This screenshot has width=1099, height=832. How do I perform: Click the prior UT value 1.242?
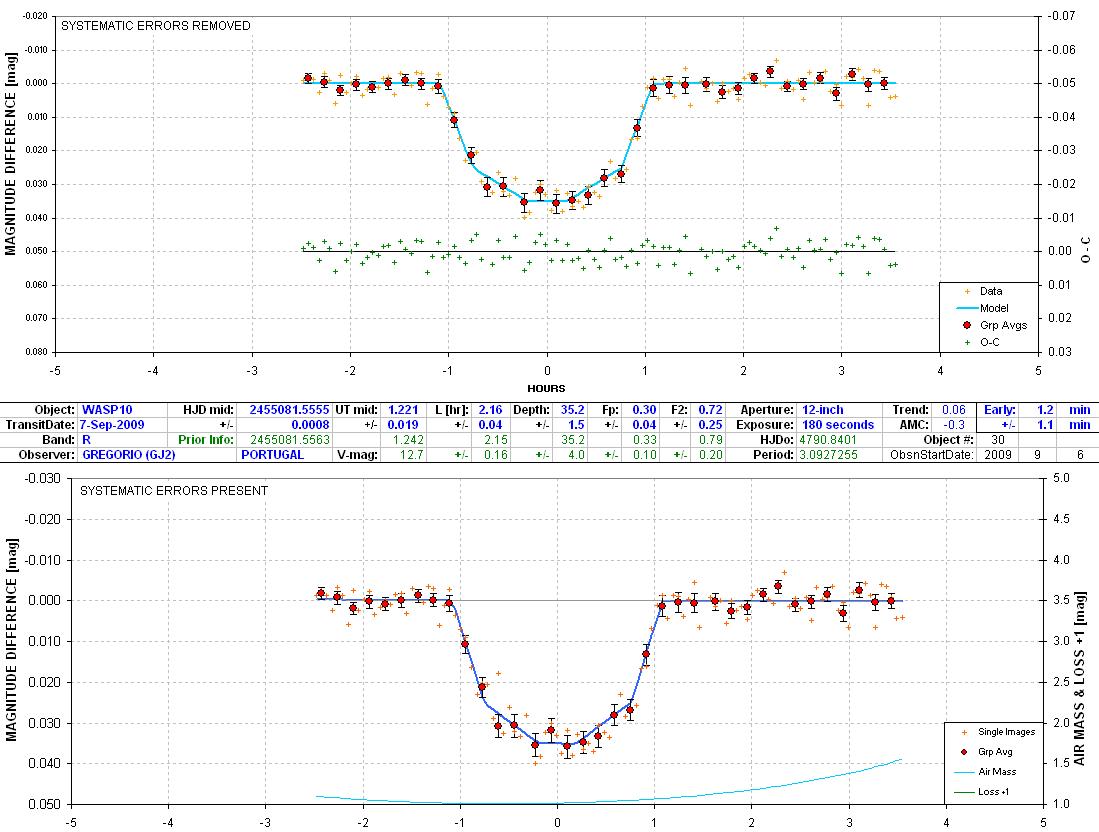click(408, 439)
